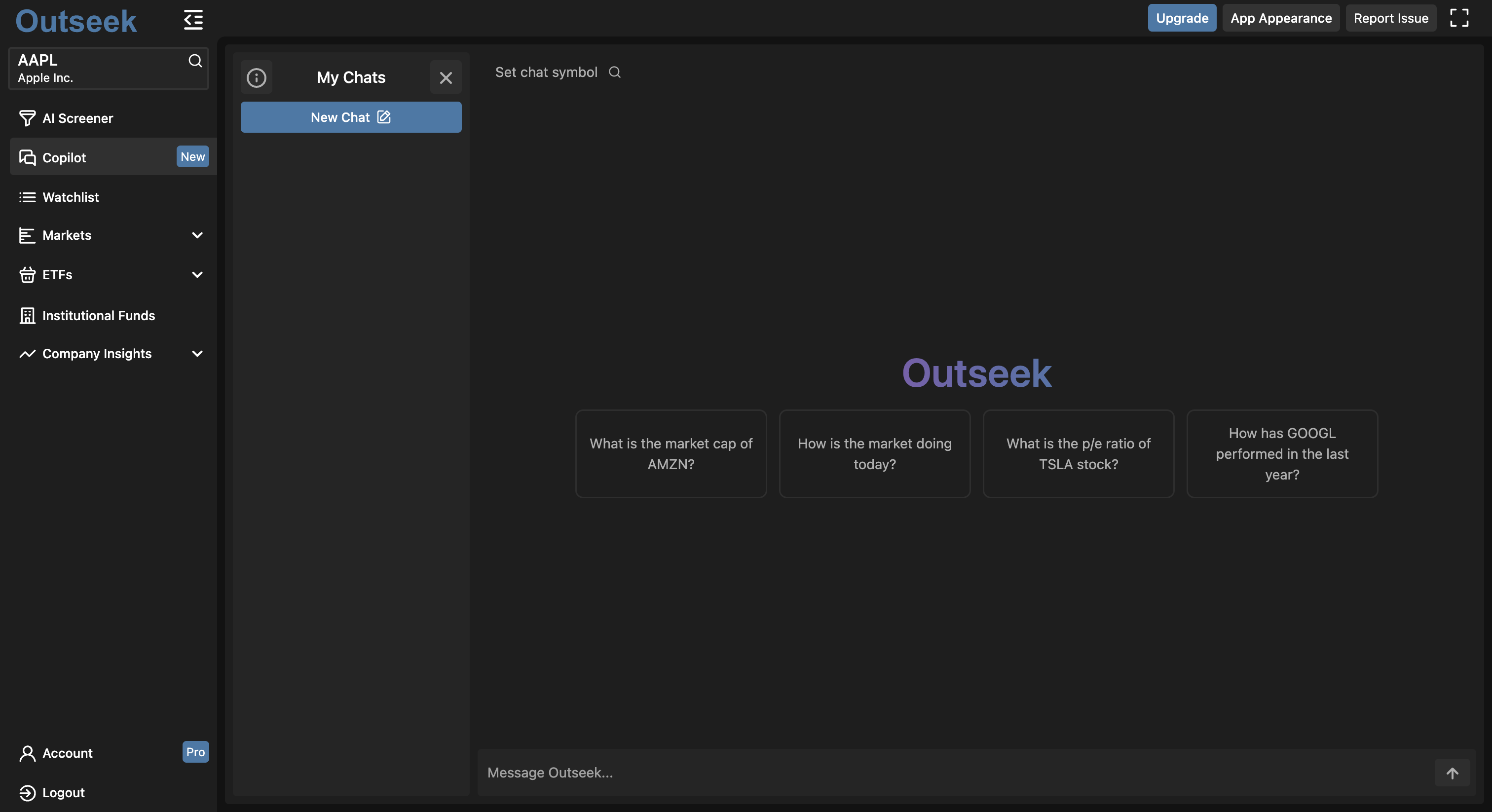Click the Upgrade button
This screenshot has width=1492, height=812.
point(1182,18)
